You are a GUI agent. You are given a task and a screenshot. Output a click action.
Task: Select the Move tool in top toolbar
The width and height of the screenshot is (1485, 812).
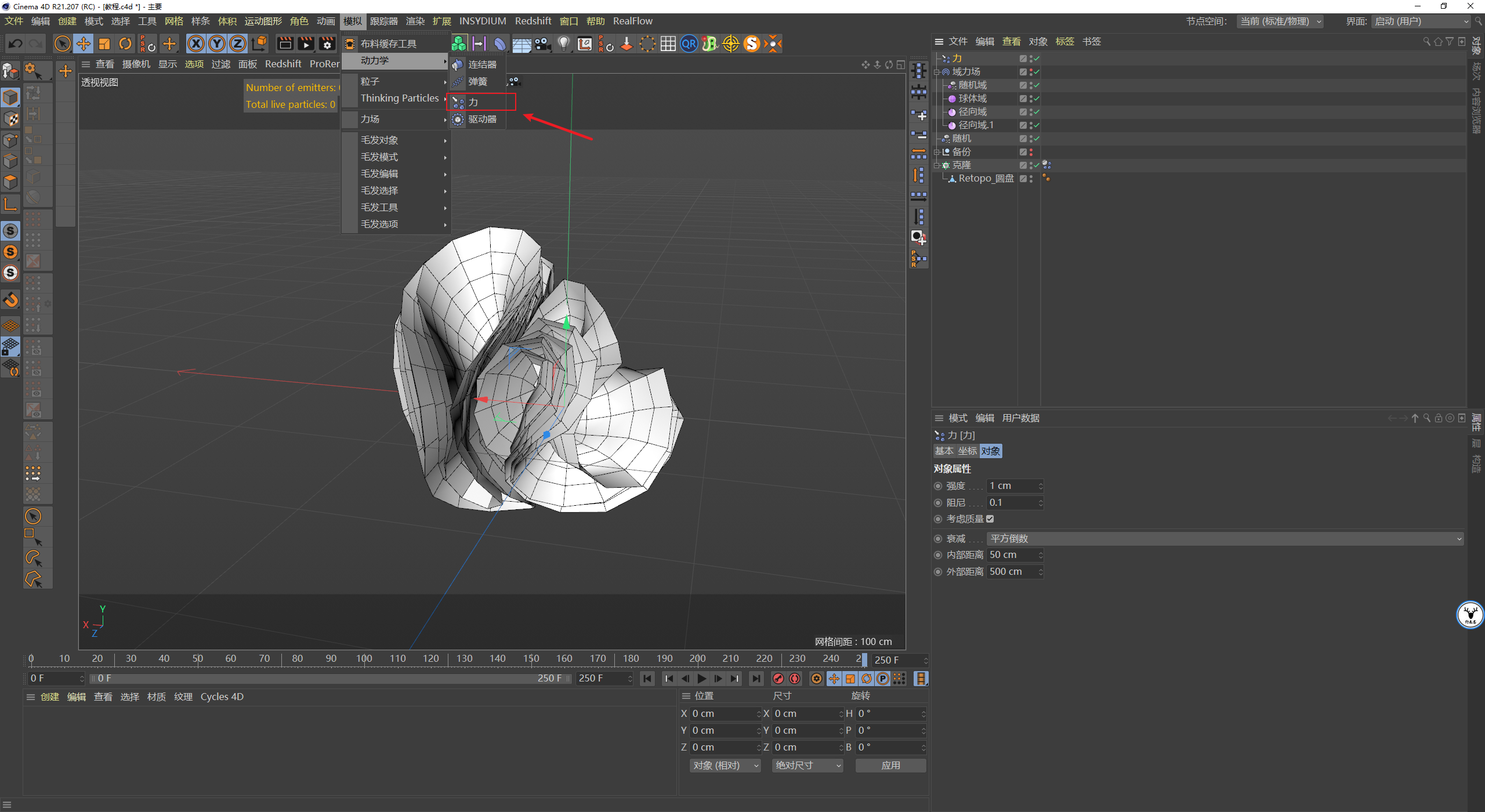[x=84, y=43]
